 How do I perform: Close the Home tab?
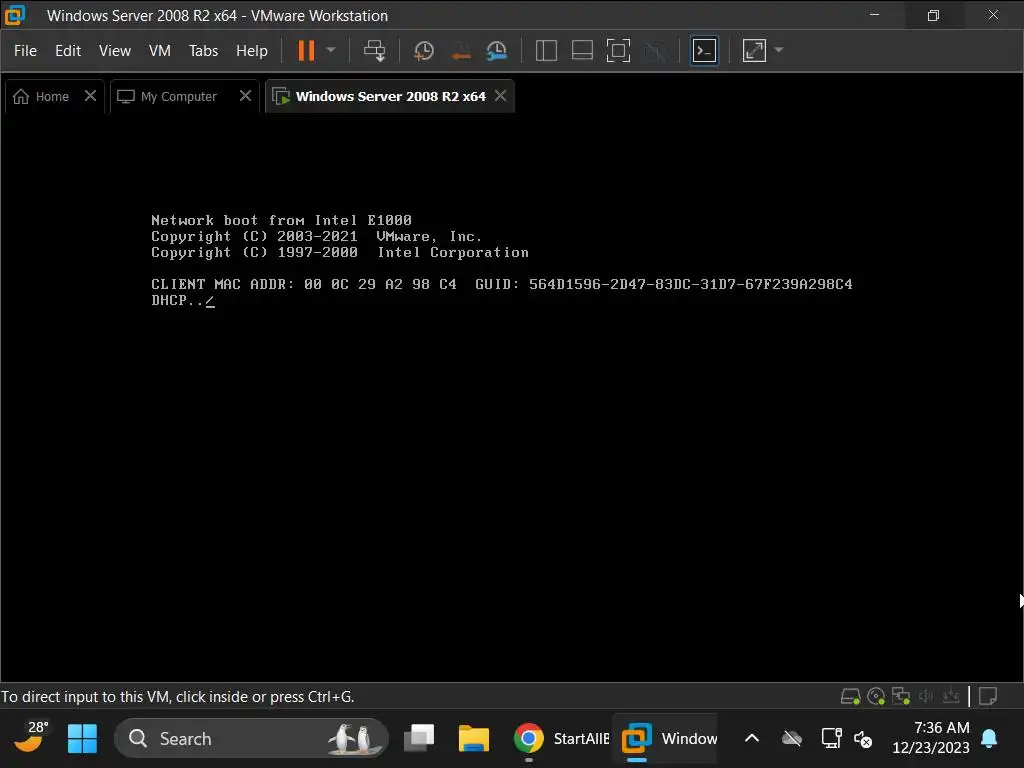tap(90, 96)
